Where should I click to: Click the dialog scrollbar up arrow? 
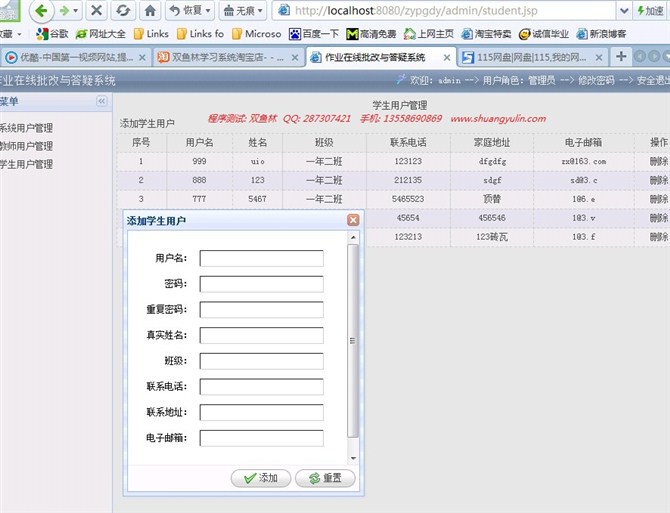353,237
